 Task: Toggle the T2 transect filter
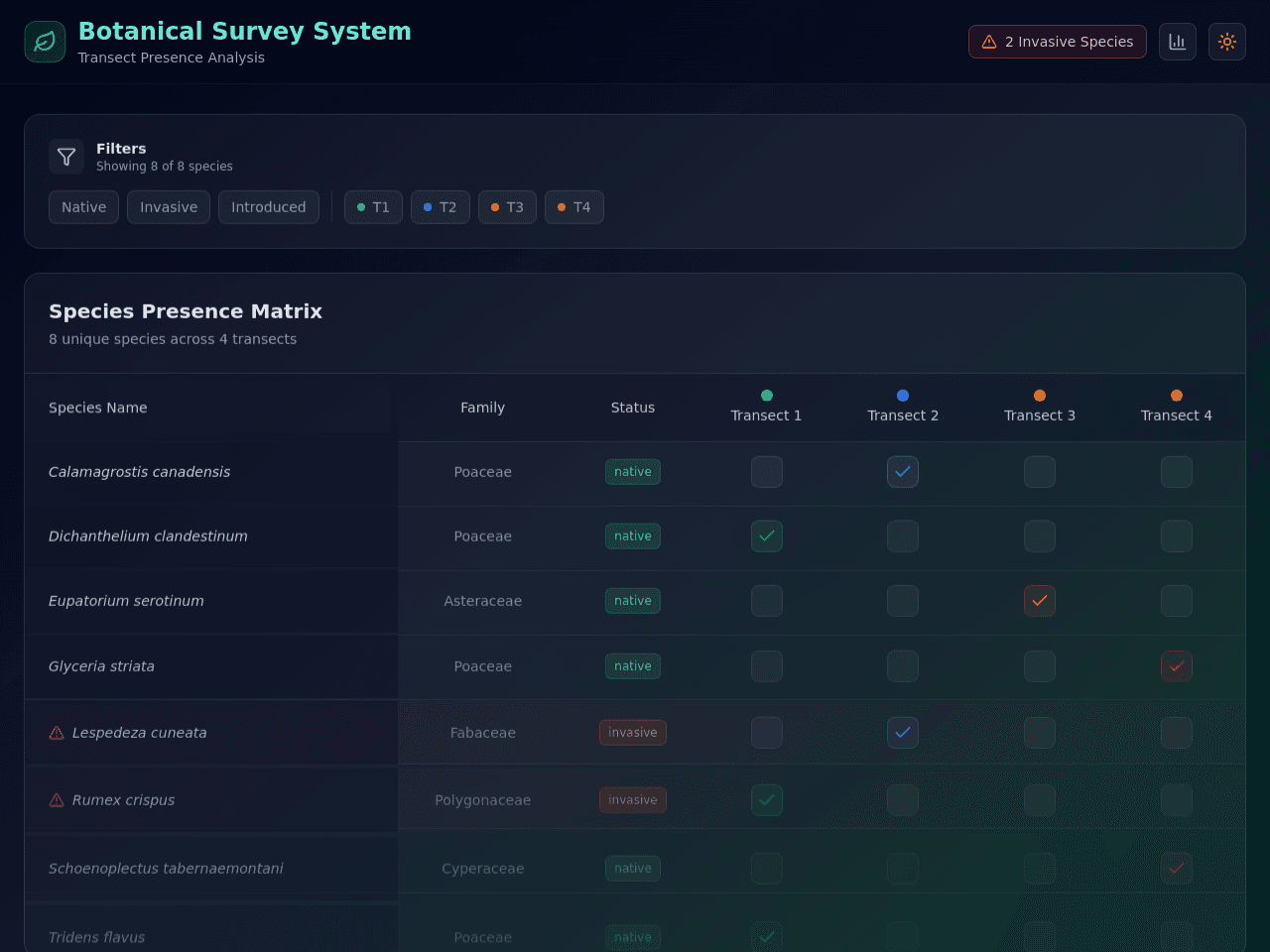tap(441, 207)
